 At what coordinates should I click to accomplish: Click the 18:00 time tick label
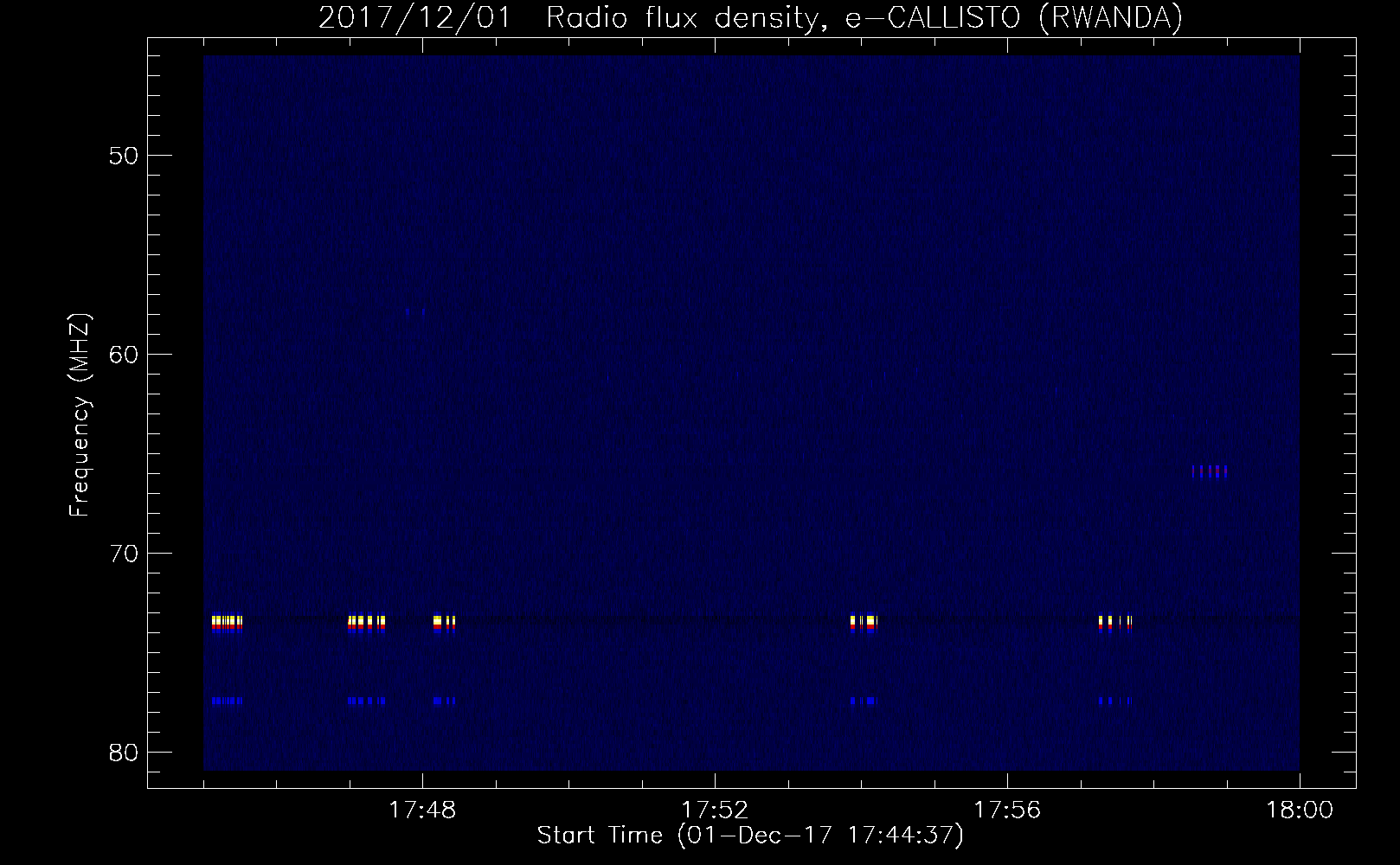pyautogui.click(x=1300, y=811)
